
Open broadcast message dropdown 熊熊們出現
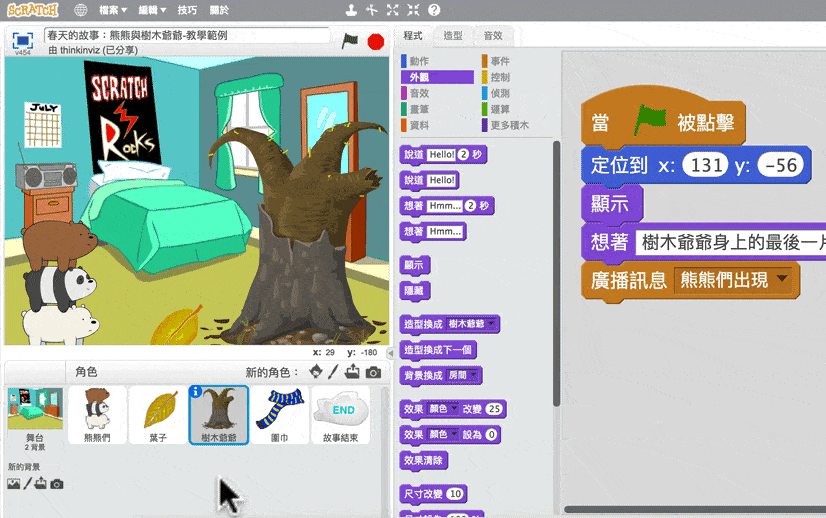(x=782, y=279)
